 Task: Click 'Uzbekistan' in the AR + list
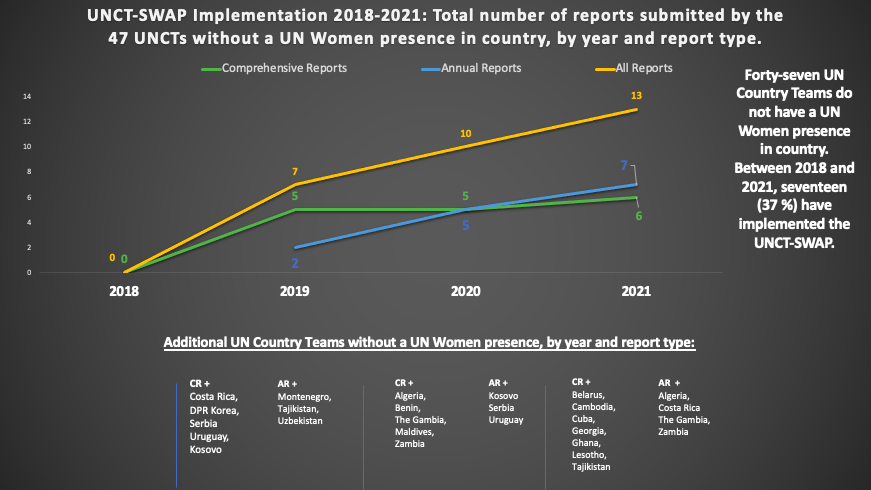point(300,421)
